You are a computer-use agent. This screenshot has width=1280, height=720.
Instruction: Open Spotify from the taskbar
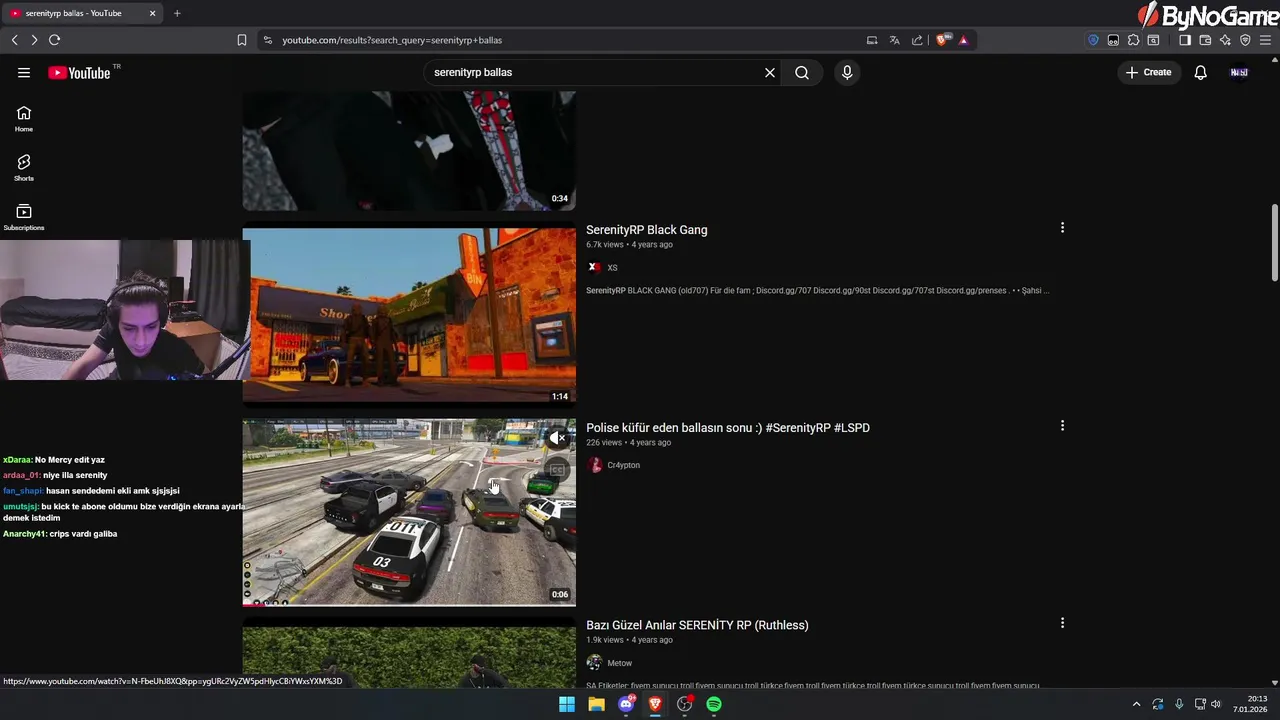tap(714, 704)
